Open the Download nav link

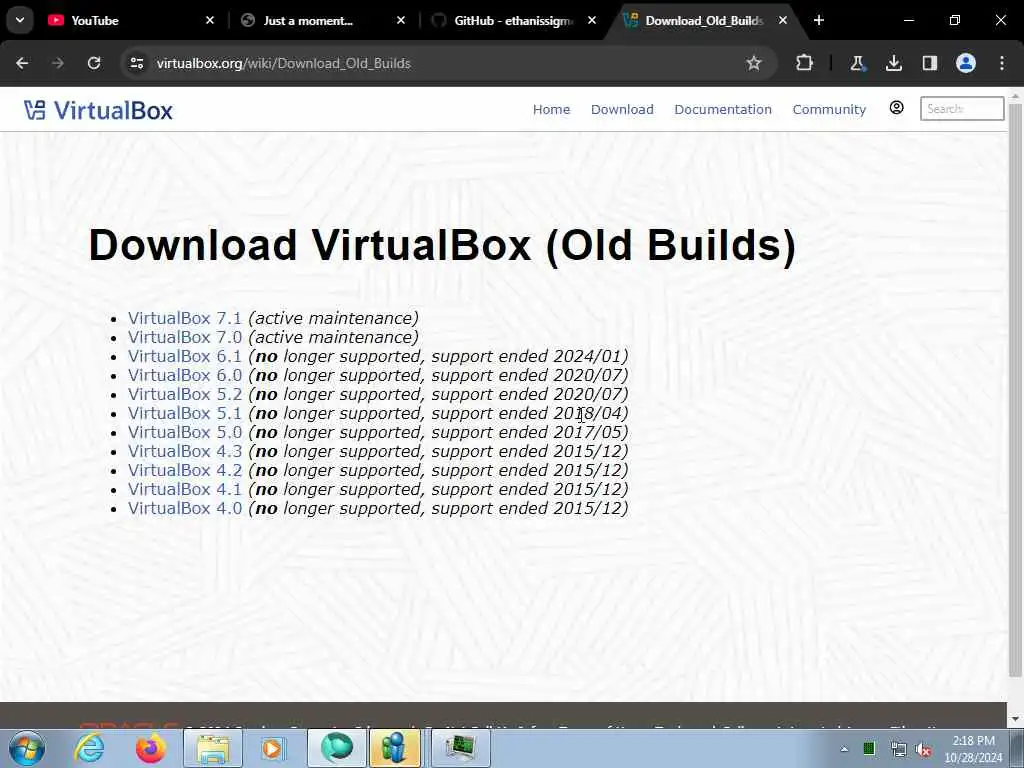622,110
